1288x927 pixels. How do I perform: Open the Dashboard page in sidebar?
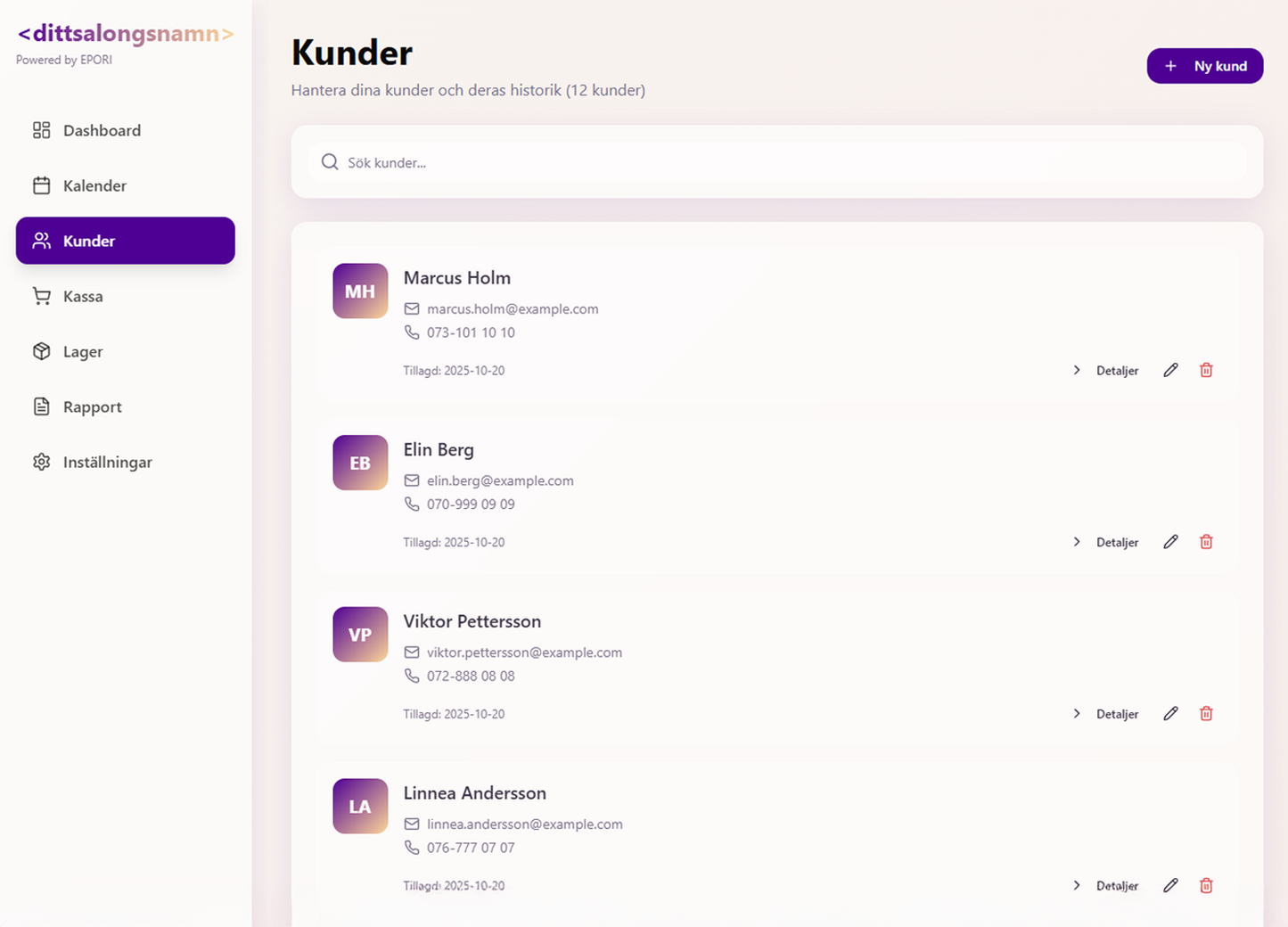pyautogui.click(x=126, y=130)
